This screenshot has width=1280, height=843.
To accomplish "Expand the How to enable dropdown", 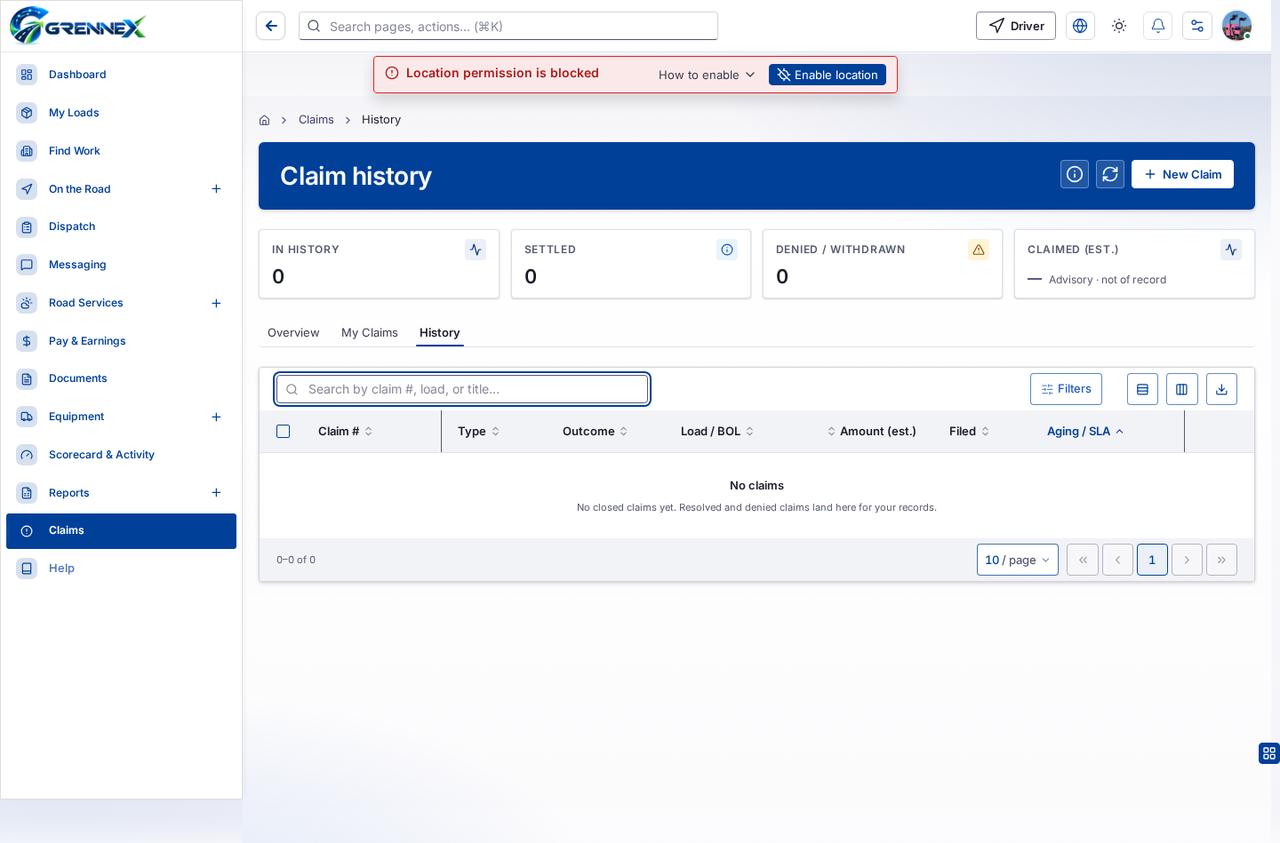I will (x=707, y=75).
